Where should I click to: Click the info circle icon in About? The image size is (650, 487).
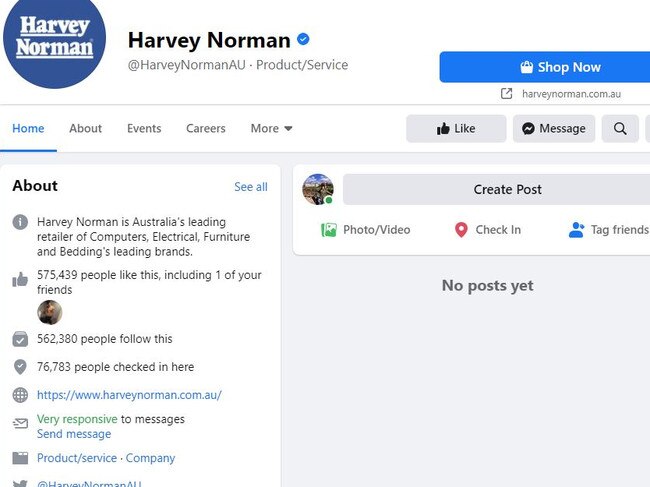pyautogui.click(x=20, y=222)
